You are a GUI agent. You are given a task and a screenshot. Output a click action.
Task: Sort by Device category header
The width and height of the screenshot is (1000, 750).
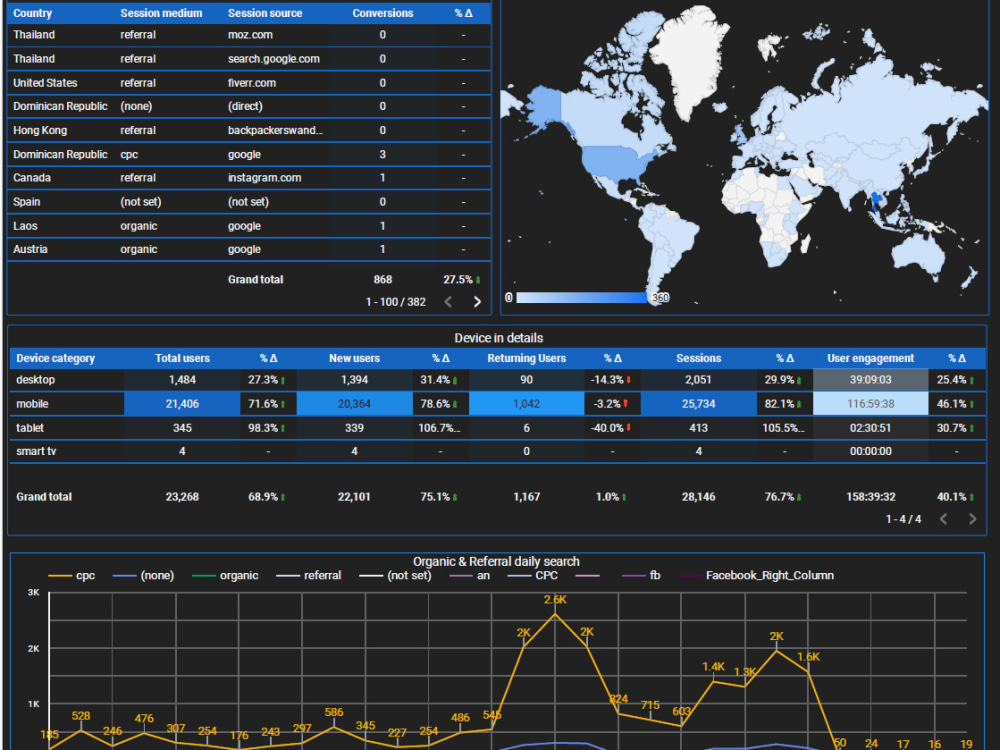(x=55, y=358)
